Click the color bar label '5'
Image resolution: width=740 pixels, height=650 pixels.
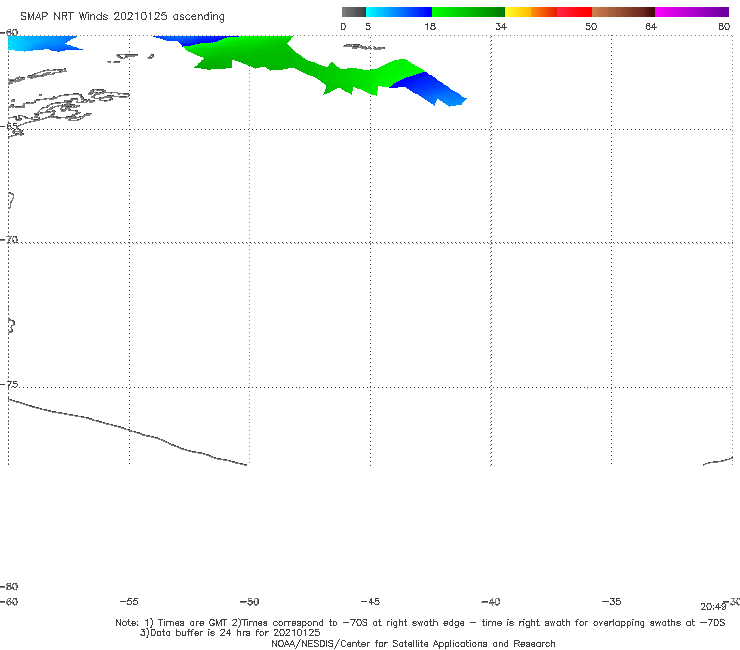[368, 26]
